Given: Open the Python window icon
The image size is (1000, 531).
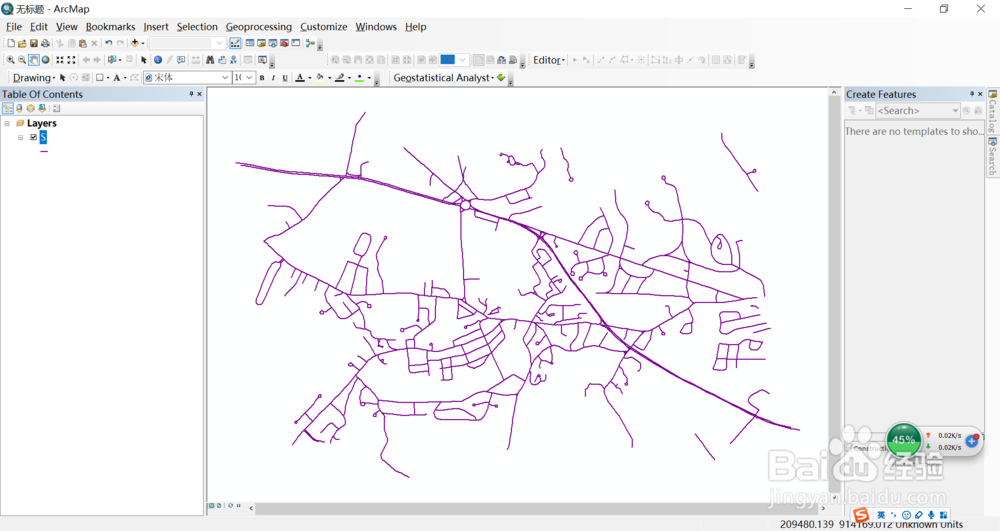Looking at the screenshot, I should tap(296, 43).
